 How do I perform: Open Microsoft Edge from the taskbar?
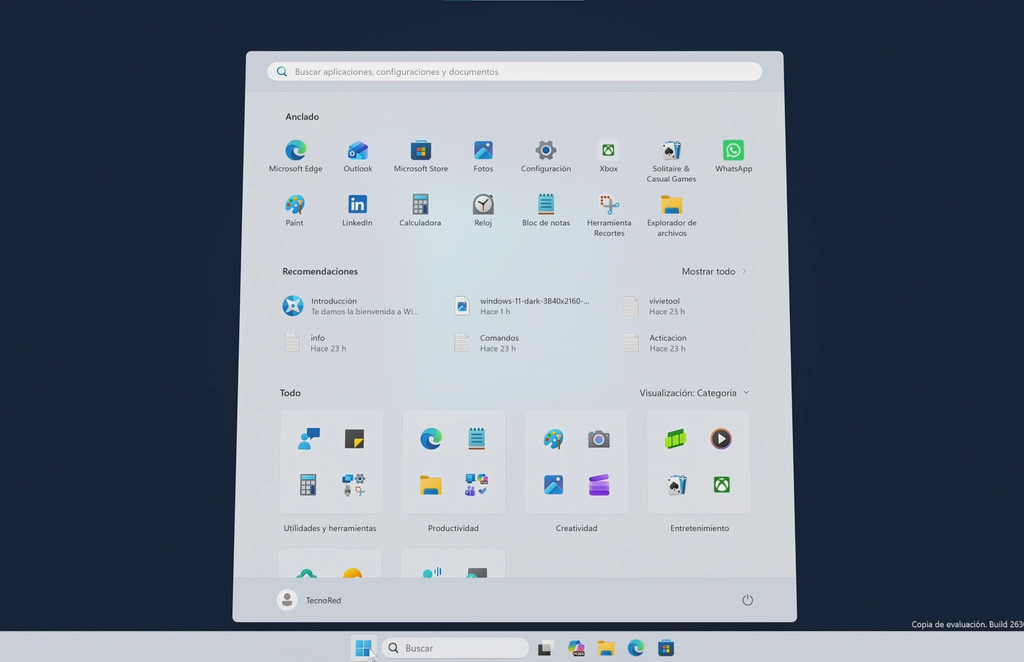point(636,648)
